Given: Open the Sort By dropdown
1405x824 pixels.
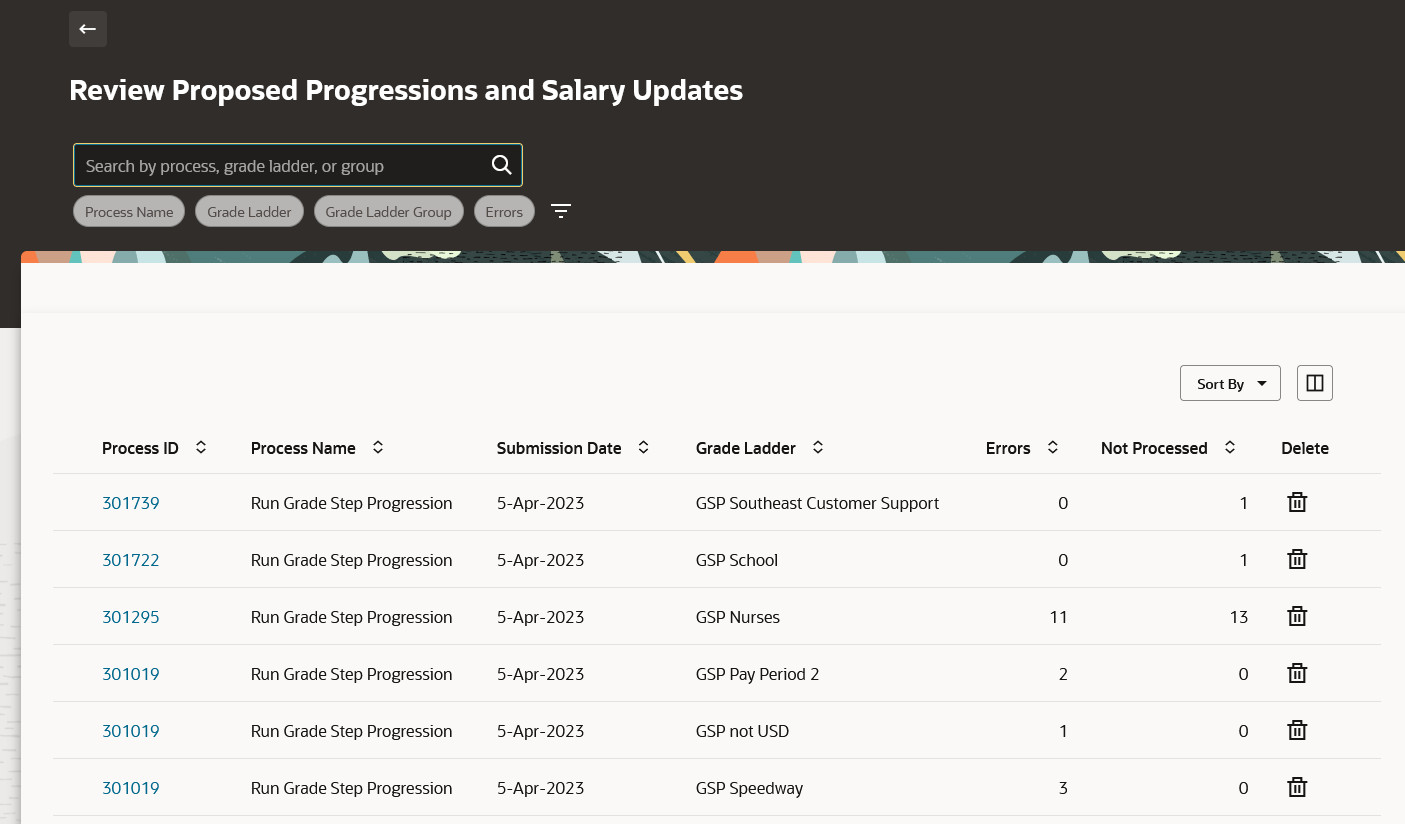Looking at the screenshot, I should 1230,383.
